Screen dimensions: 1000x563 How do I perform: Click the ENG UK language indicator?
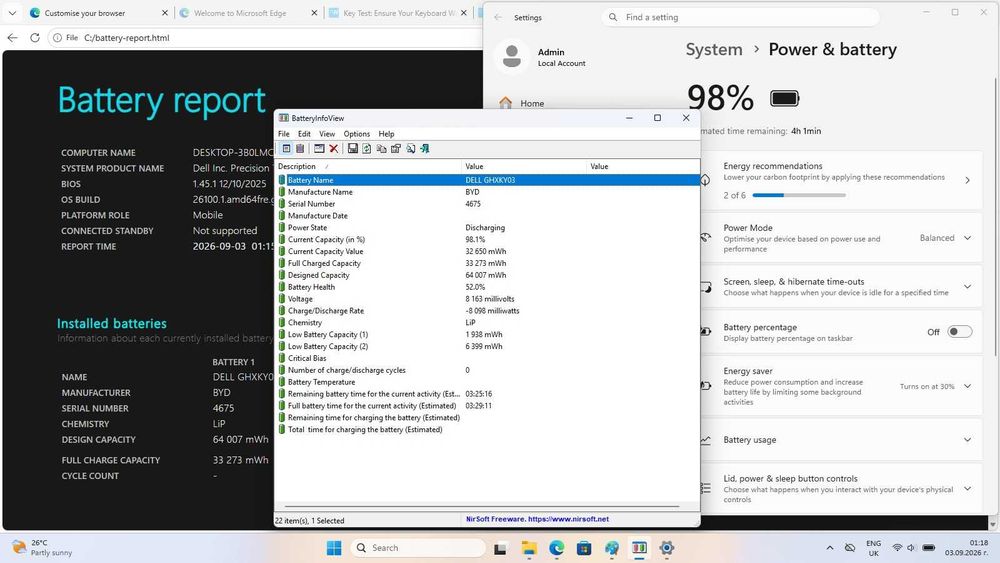coord(873,548)
